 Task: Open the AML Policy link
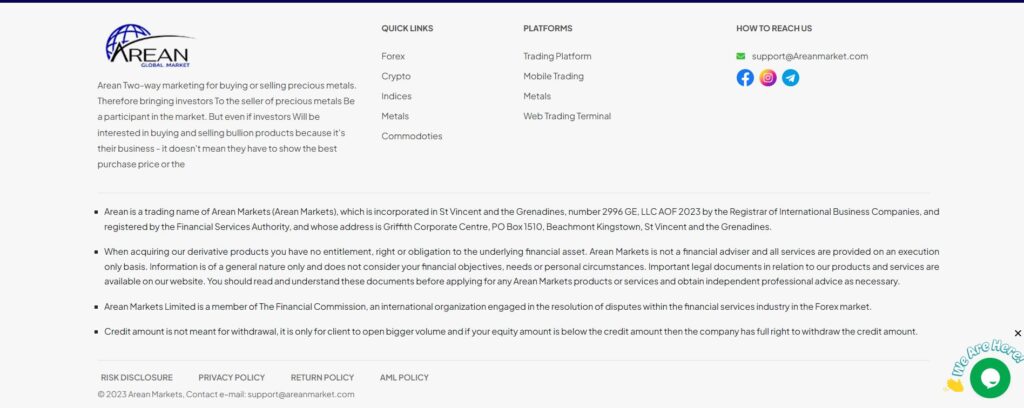pos(404,378)
